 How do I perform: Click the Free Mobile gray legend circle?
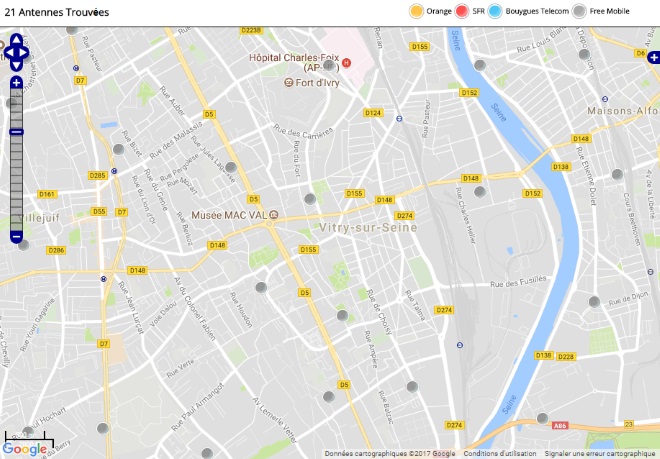579,11
